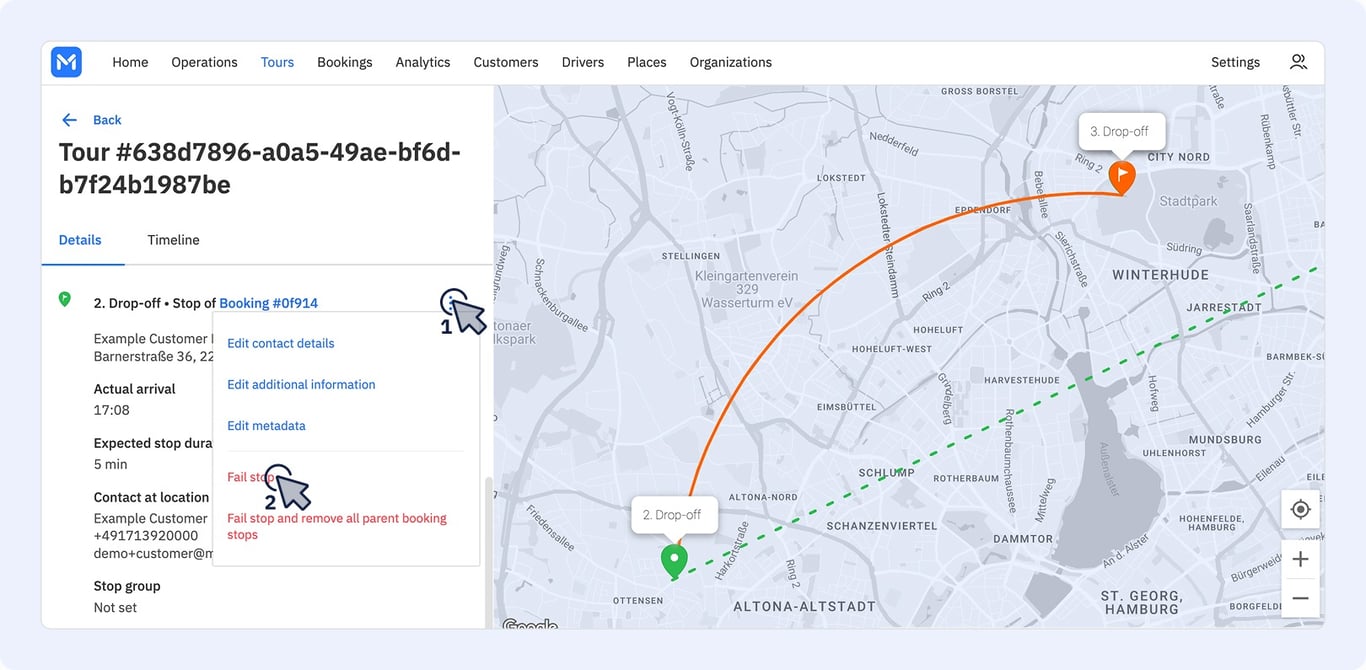
Task: Click the ALTONA-ALTSTADT map label
Action: (804, 606)
